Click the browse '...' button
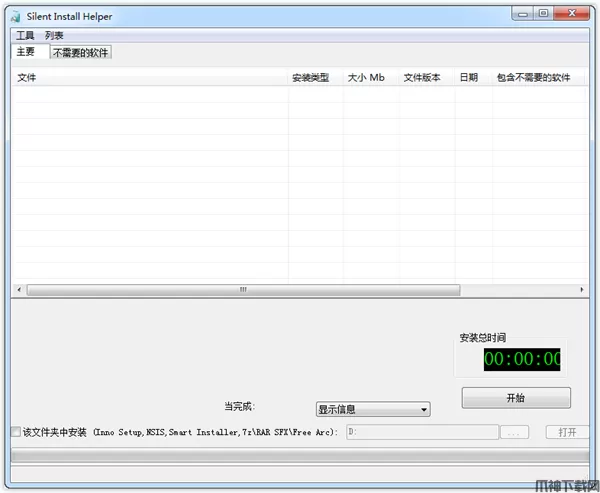The height and width of the screenshot is (493, 600). [x=515, y=433]
